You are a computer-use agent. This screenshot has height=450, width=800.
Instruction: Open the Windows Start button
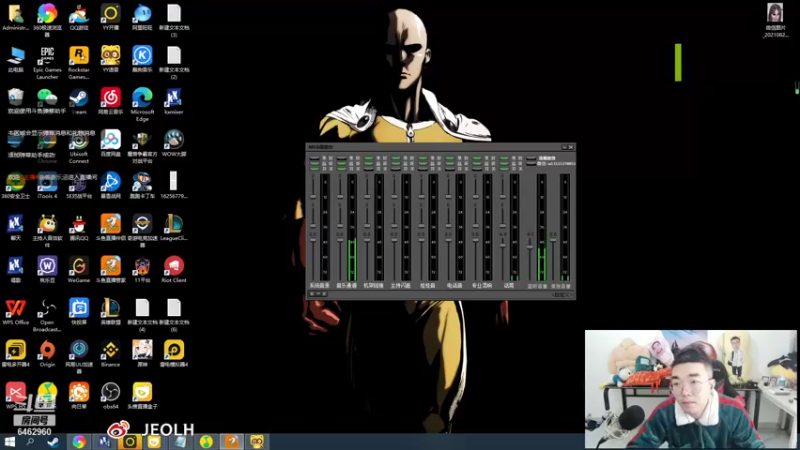point(9,442)
